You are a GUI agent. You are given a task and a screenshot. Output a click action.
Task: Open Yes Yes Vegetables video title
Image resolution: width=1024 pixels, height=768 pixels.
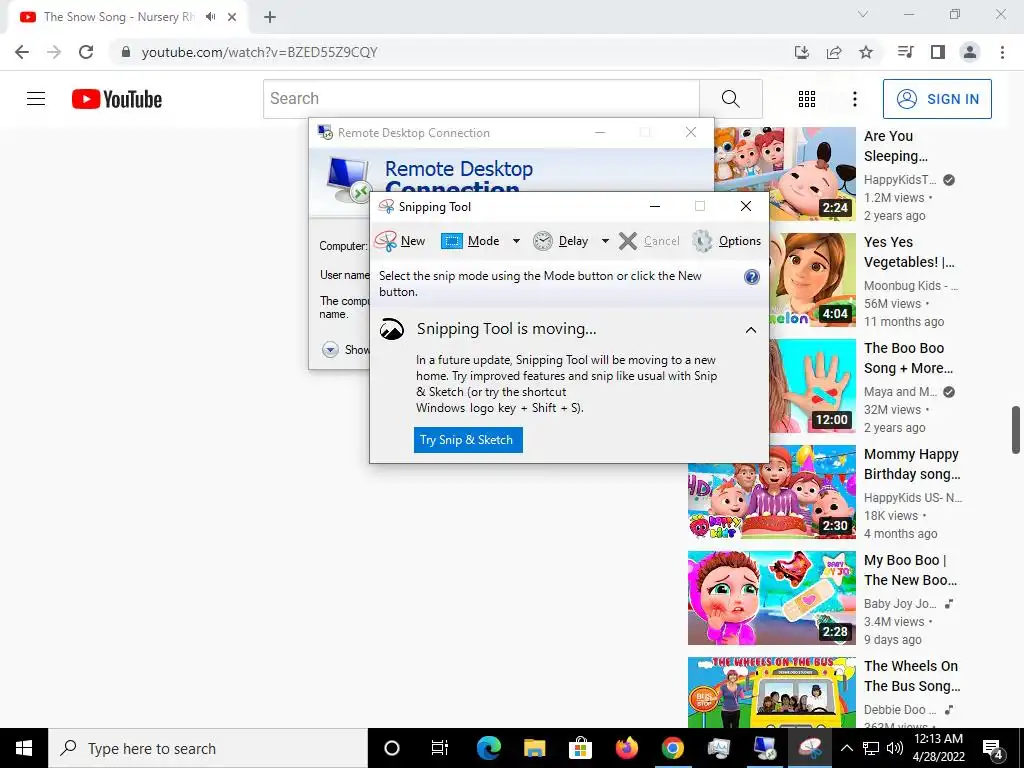[x=909, y=252]
